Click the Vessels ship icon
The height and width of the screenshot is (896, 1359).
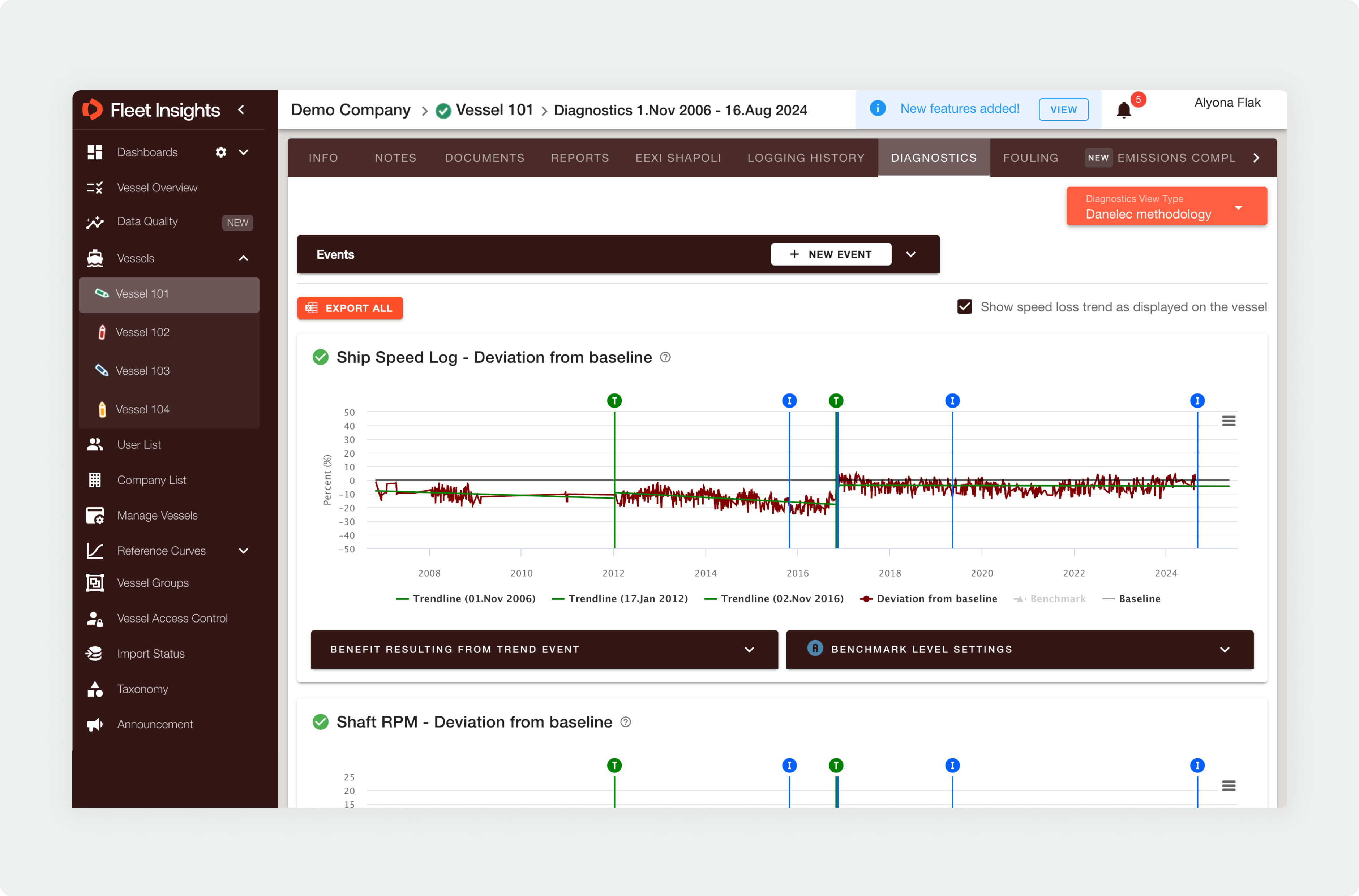(95, 258)
